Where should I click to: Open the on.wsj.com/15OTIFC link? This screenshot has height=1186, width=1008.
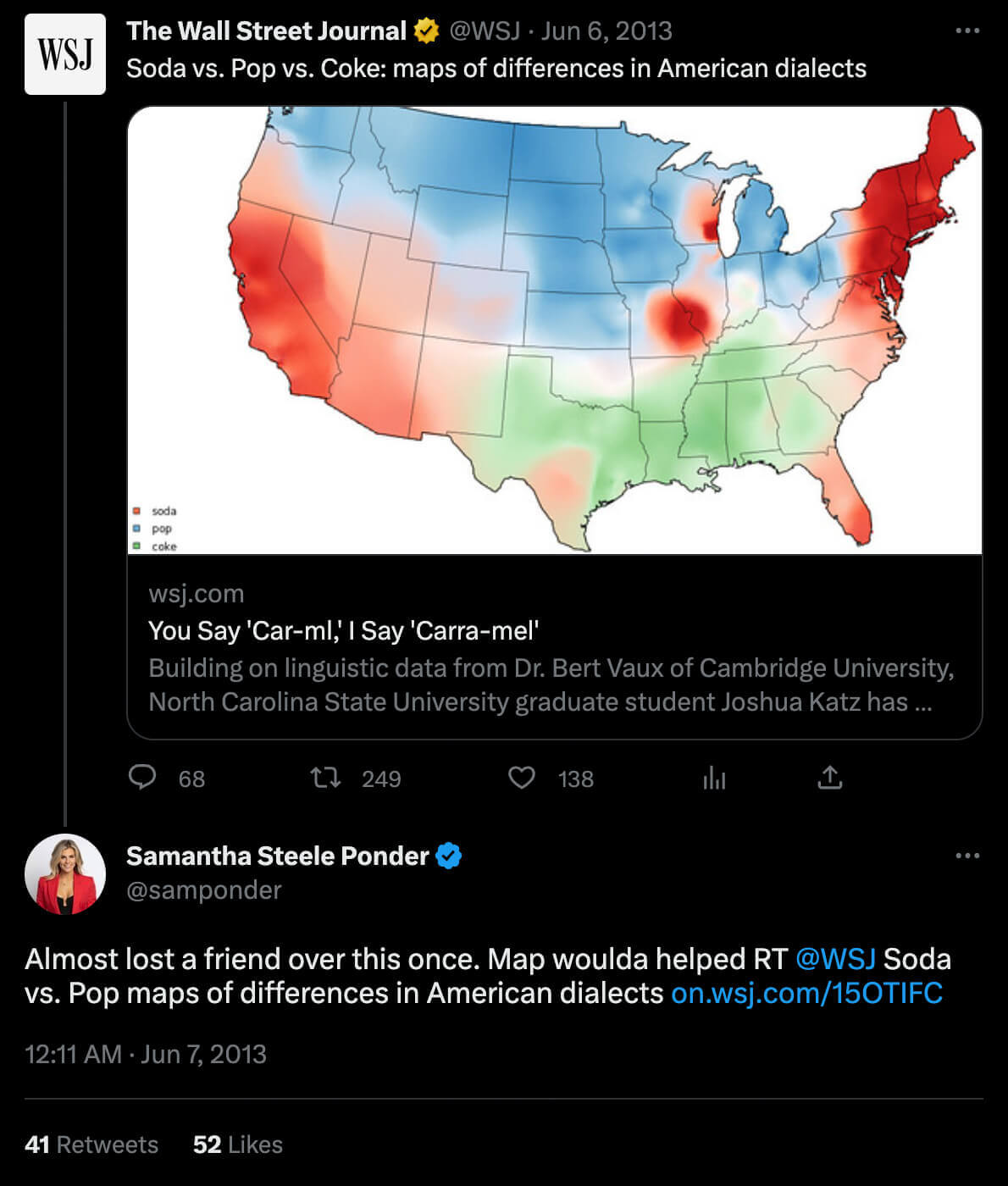(806, 993)
